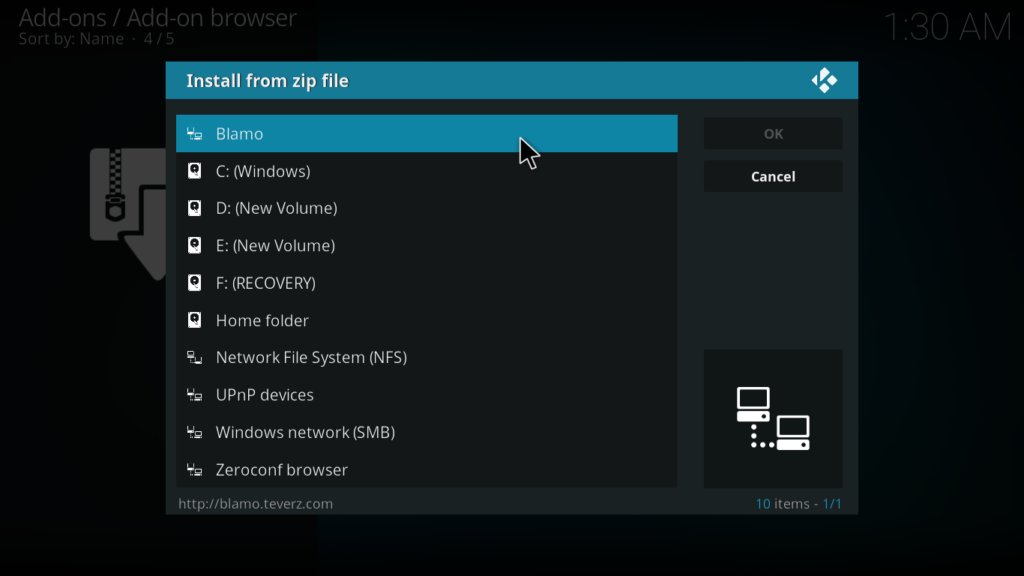Open the Zeroconf browser entry
The height and width of the screenshot is (576, 1024).
426,470
